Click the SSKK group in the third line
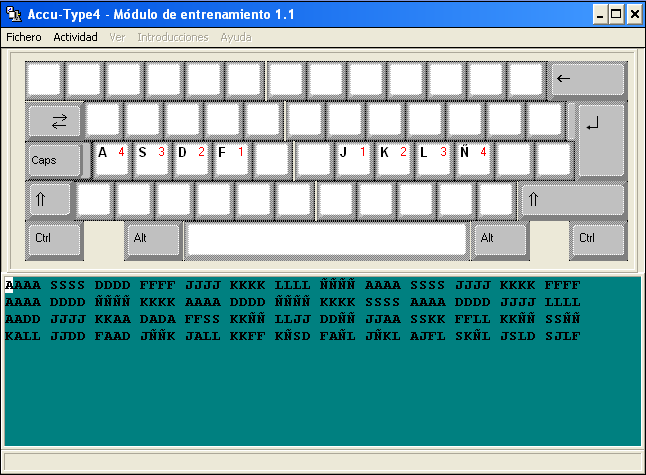The image size is (646, 475). (427, 319)
